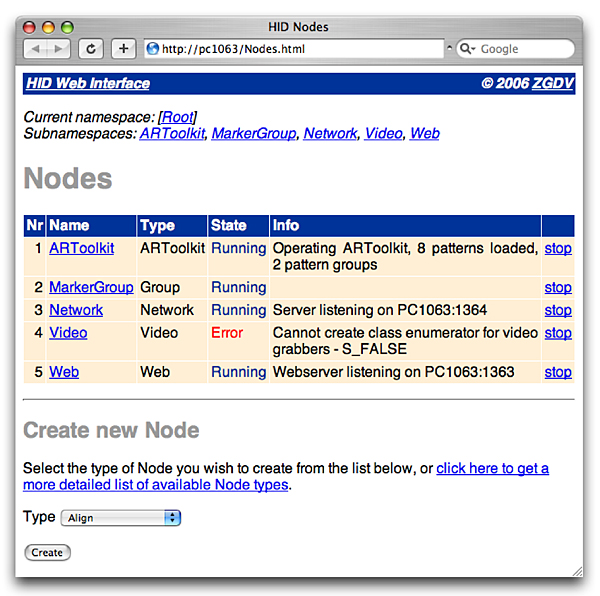Click the green zoom window button
Image resolution: width=600 pixels, height=596 pixels.
[67, 27]
